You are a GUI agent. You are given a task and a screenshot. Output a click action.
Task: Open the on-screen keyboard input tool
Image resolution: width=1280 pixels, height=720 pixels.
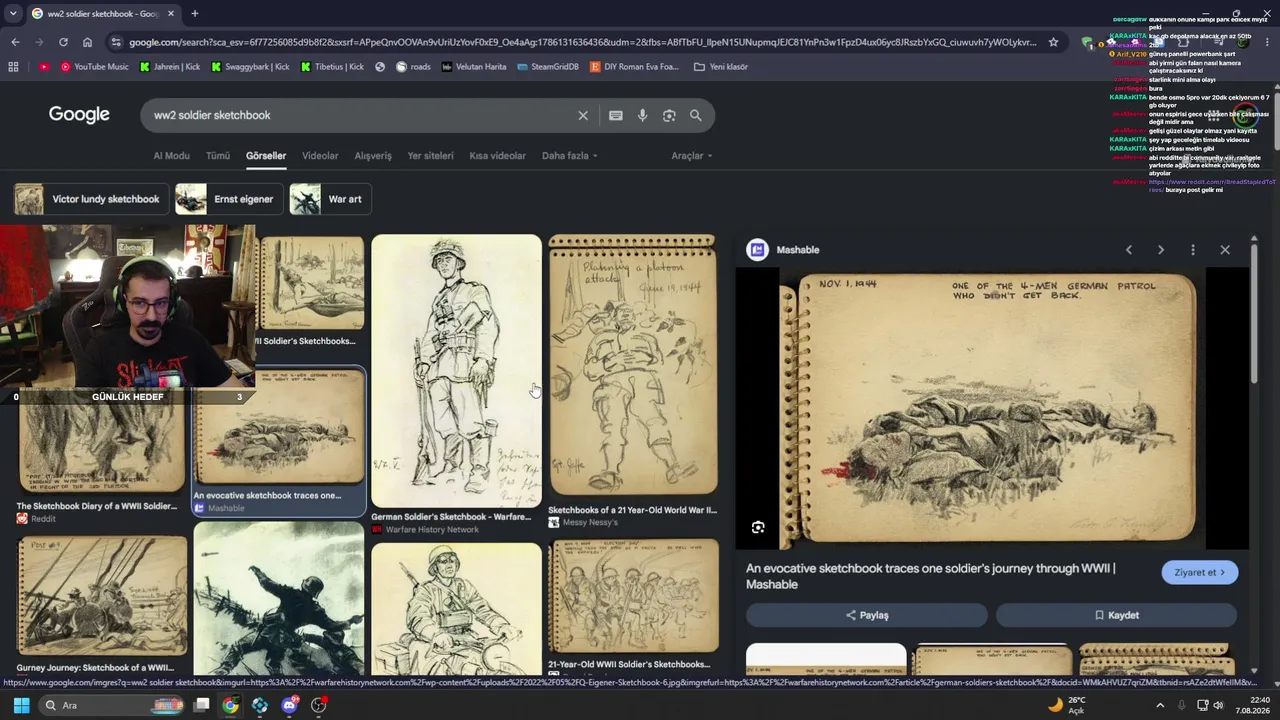coord(616,115)
